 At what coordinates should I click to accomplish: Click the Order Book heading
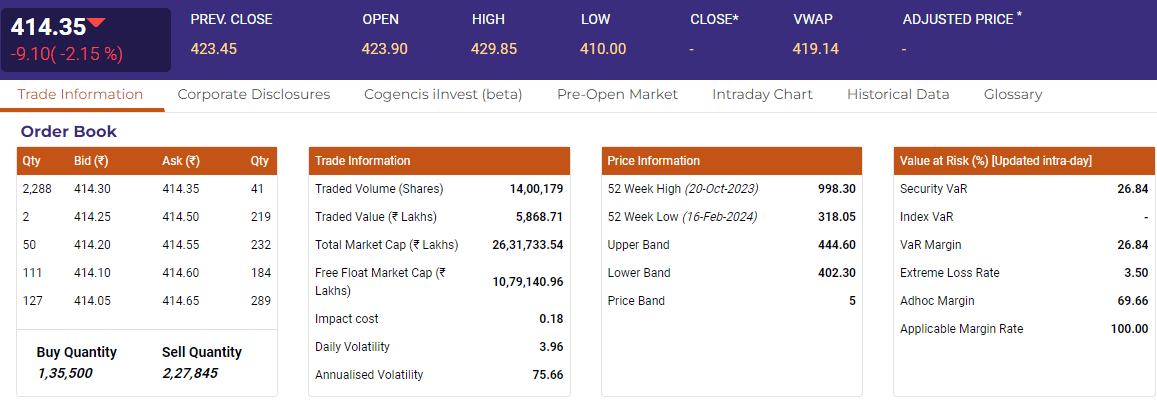pyautogui.click(x=69, y=131)
